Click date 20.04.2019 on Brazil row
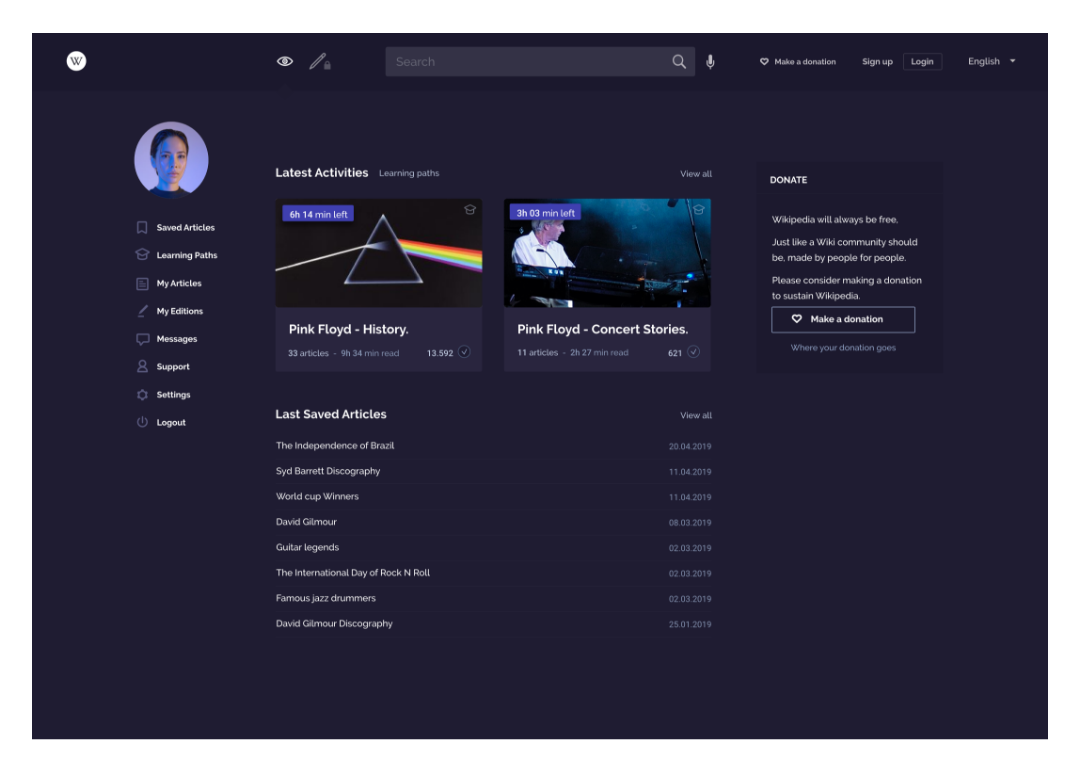The height and width of the screenshot is (772, 1080). point(689,446)
